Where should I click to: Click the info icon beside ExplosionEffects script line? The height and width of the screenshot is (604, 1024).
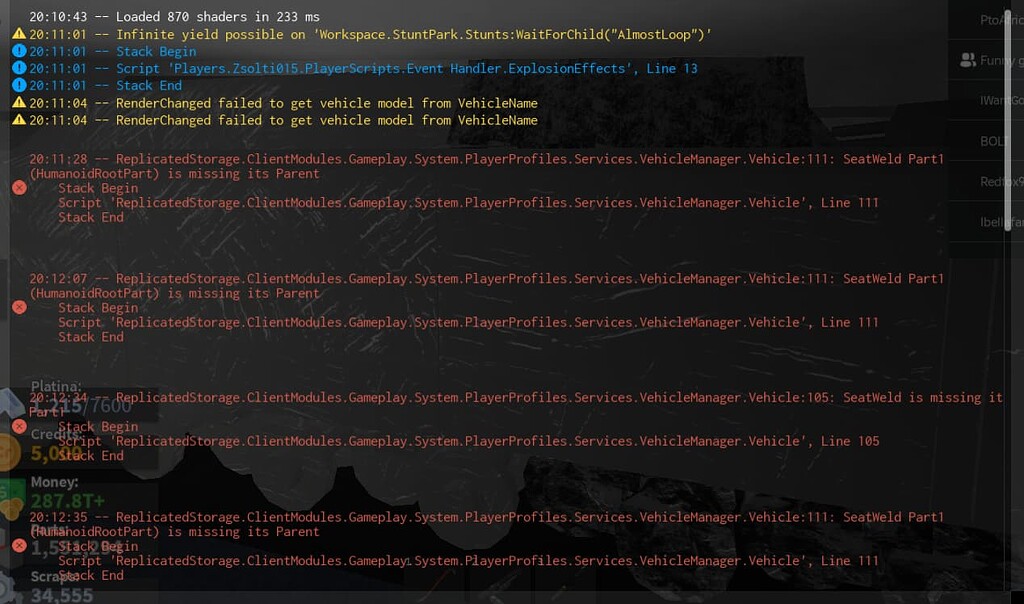(x=18, y=68)
